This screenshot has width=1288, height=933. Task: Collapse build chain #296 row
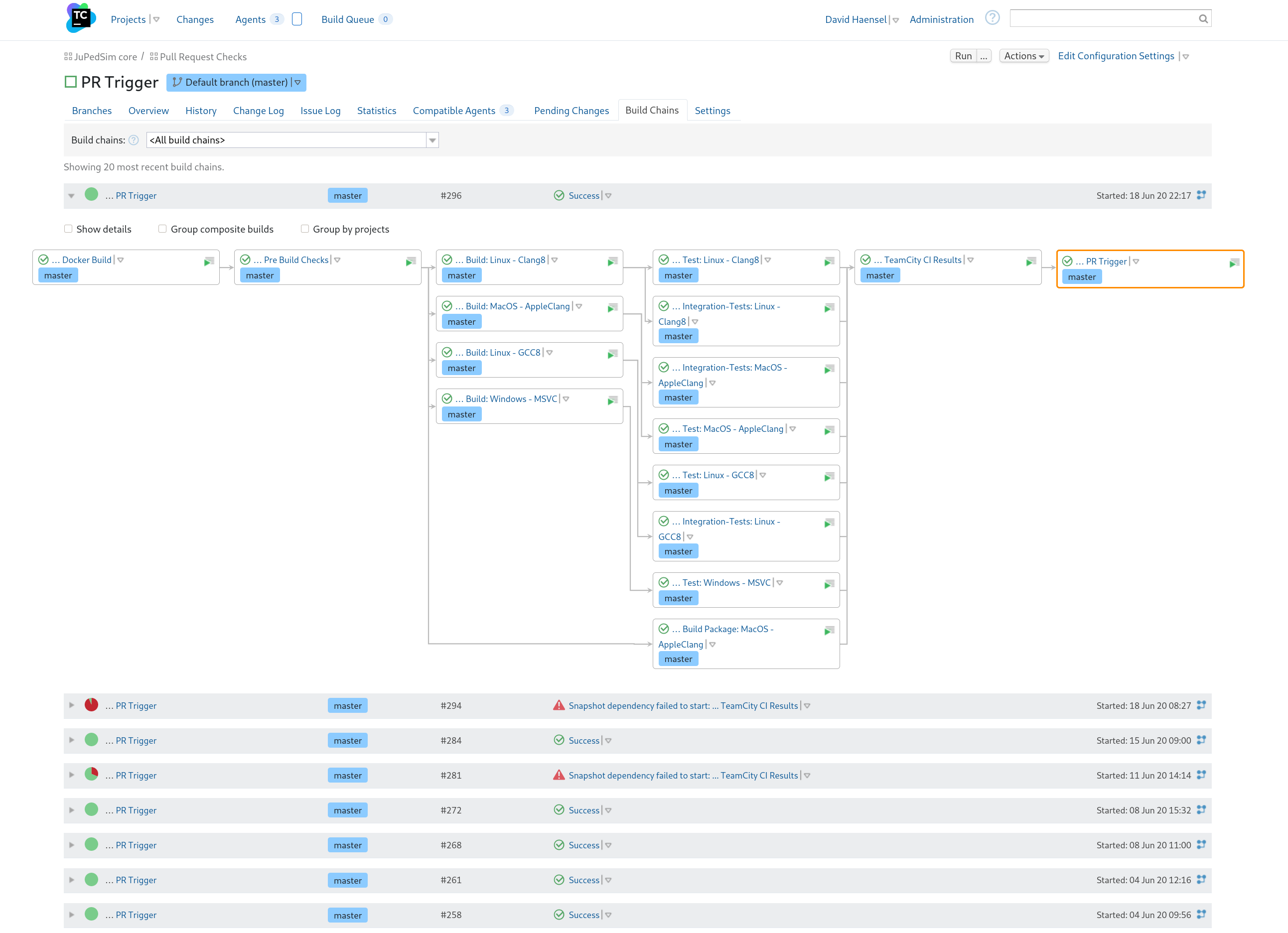pyautogui.click(x=72, y=196)
